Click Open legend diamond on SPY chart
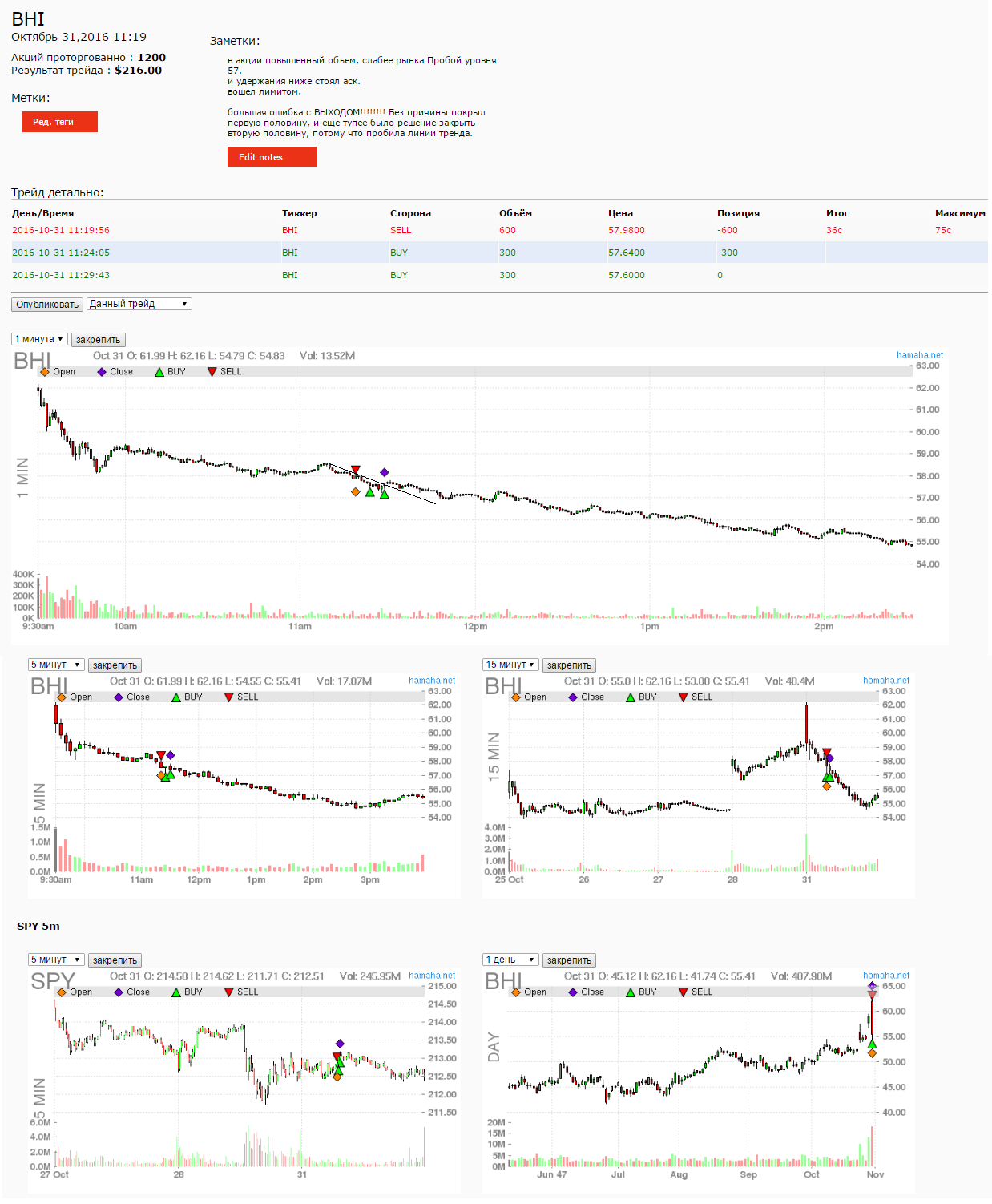This screenshot has height=1204, width=992. click(62, 992)
